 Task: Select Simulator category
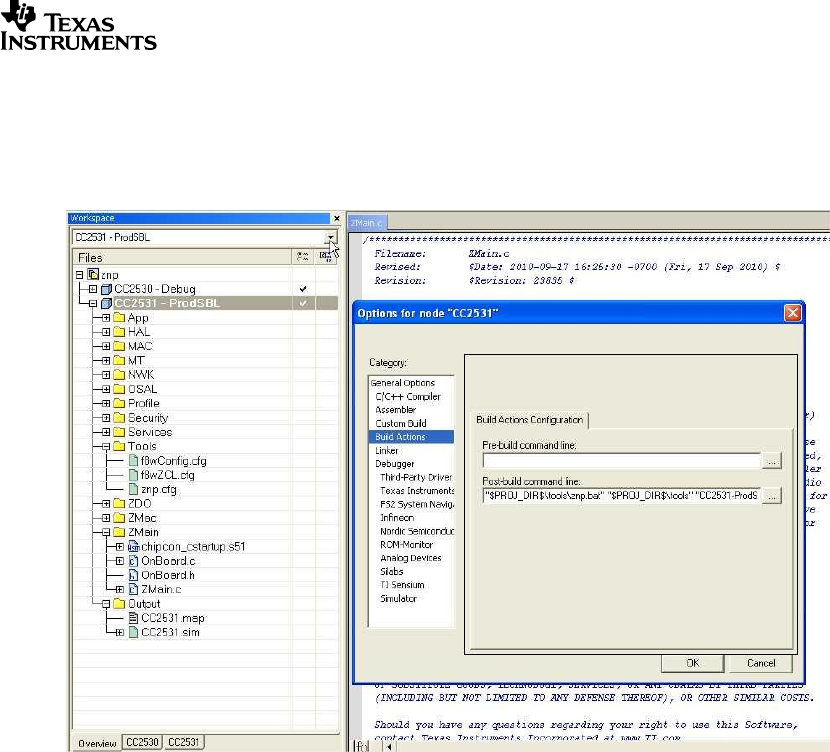click(x=398, y=599)
